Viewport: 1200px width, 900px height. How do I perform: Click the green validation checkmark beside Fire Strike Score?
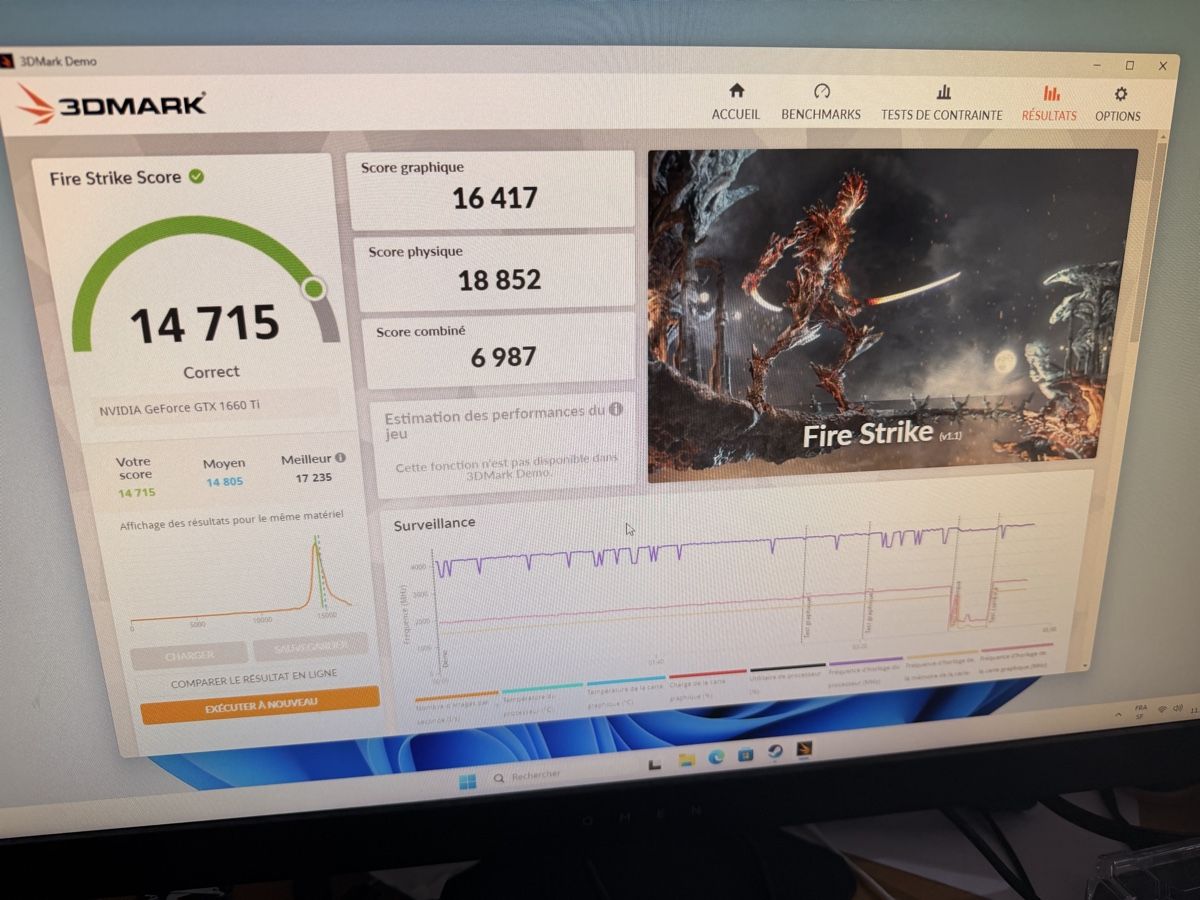tap(197, 176)
